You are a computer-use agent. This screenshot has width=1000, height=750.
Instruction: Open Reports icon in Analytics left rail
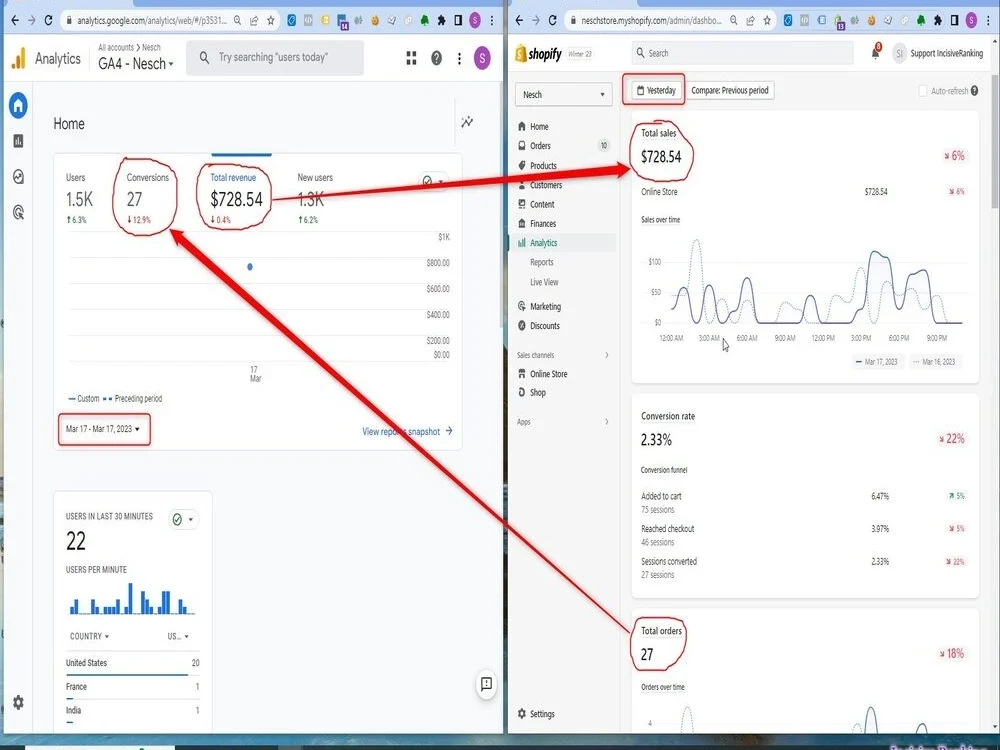click(18, 141)
